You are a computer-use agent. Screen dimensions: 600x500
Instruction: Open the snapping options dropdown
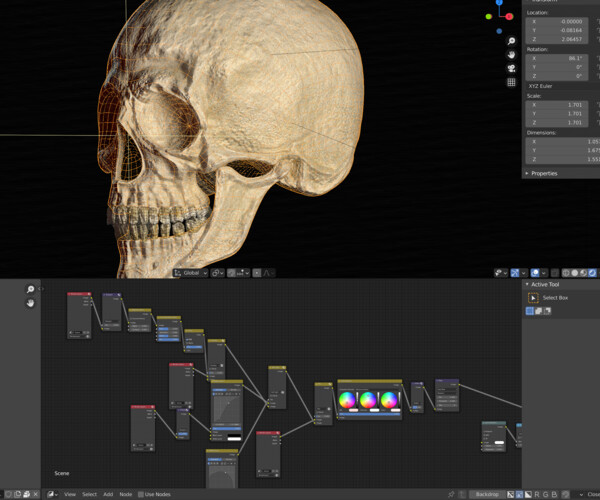(x=243, y=273)
